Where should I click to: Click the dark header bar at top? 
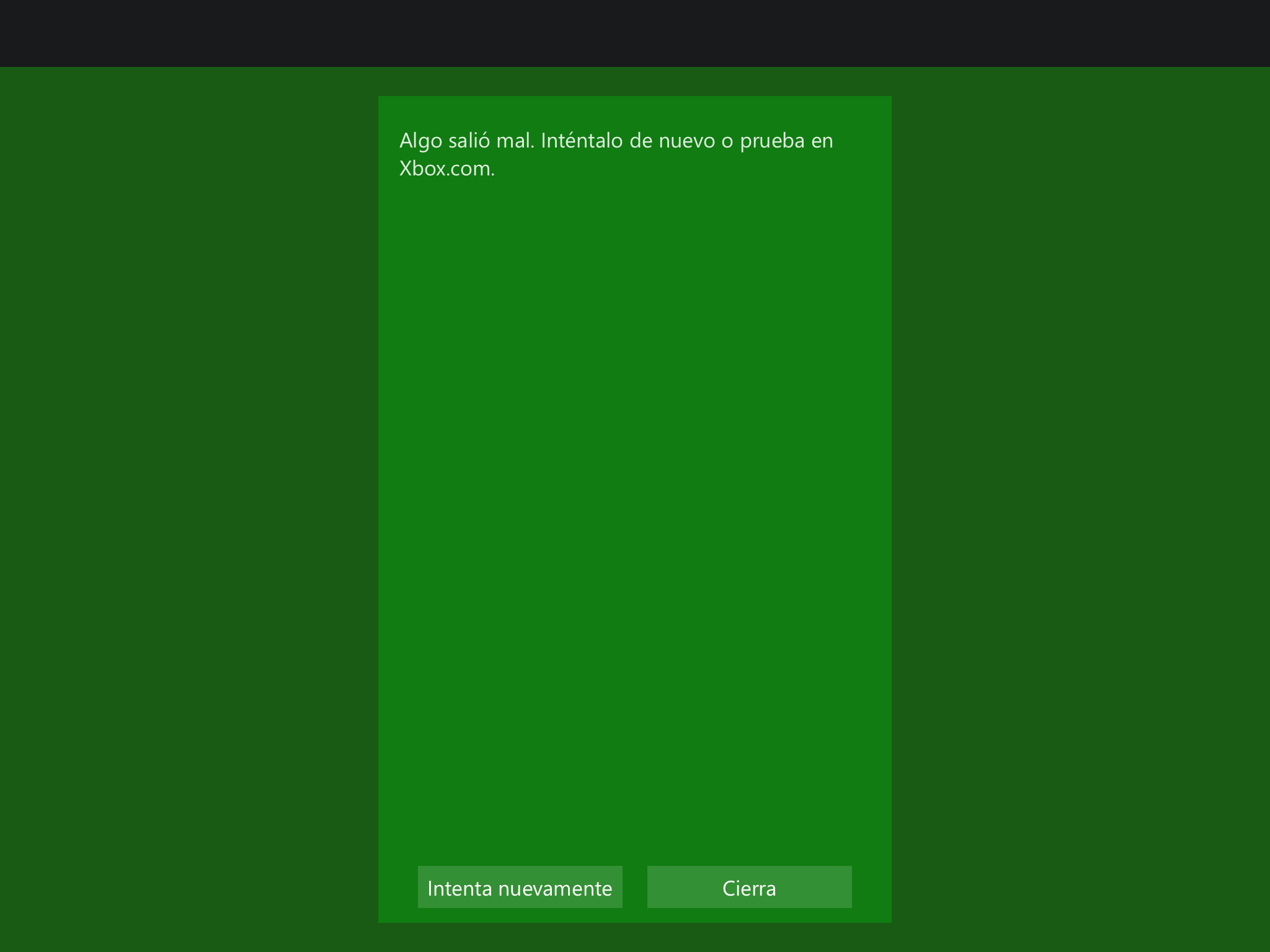coord(634,33)
